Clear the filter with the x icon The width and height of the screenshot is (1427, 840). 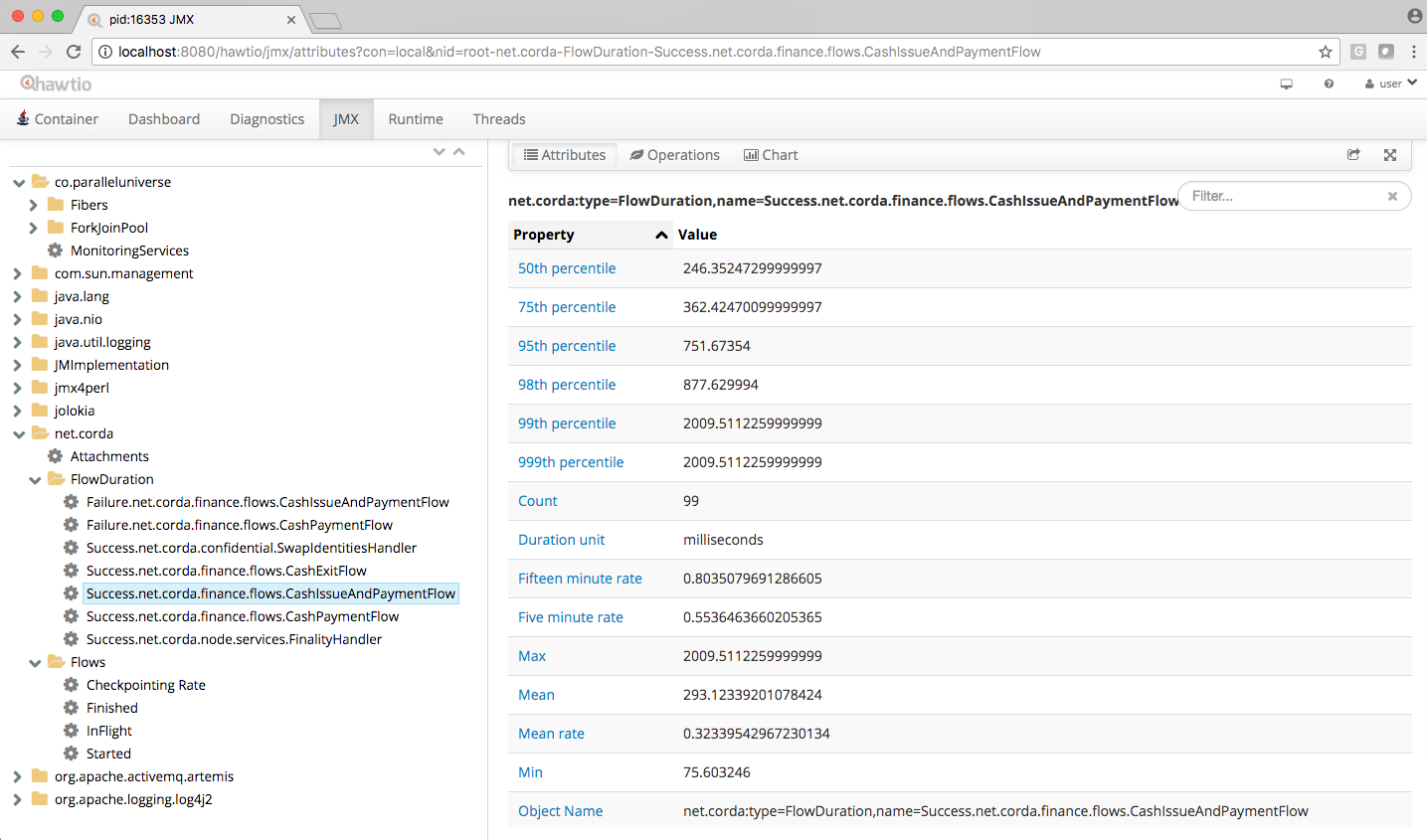(x=1392, y=197)
